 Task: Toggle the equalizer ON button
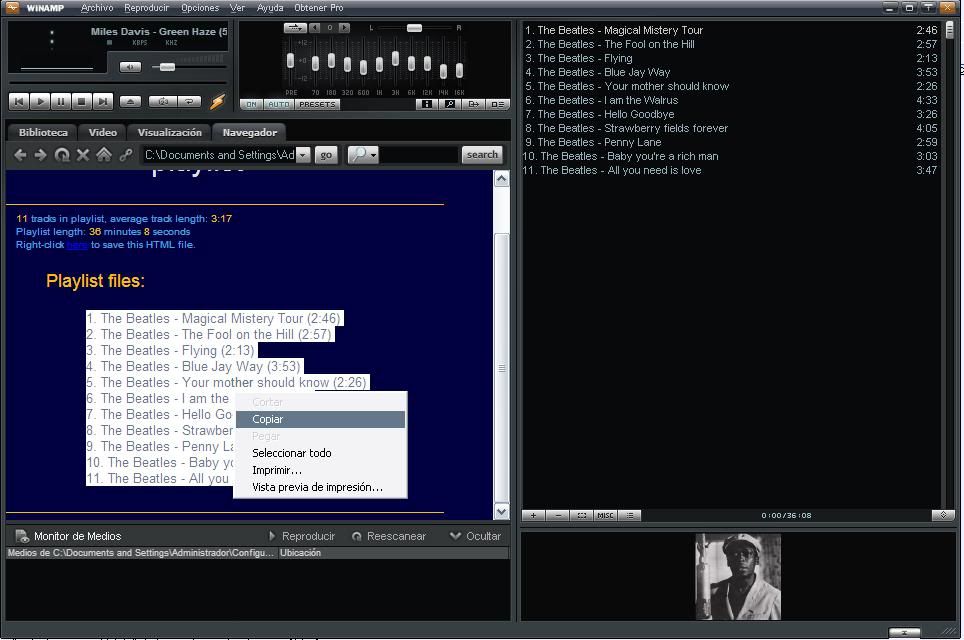[x=252, y=104]
